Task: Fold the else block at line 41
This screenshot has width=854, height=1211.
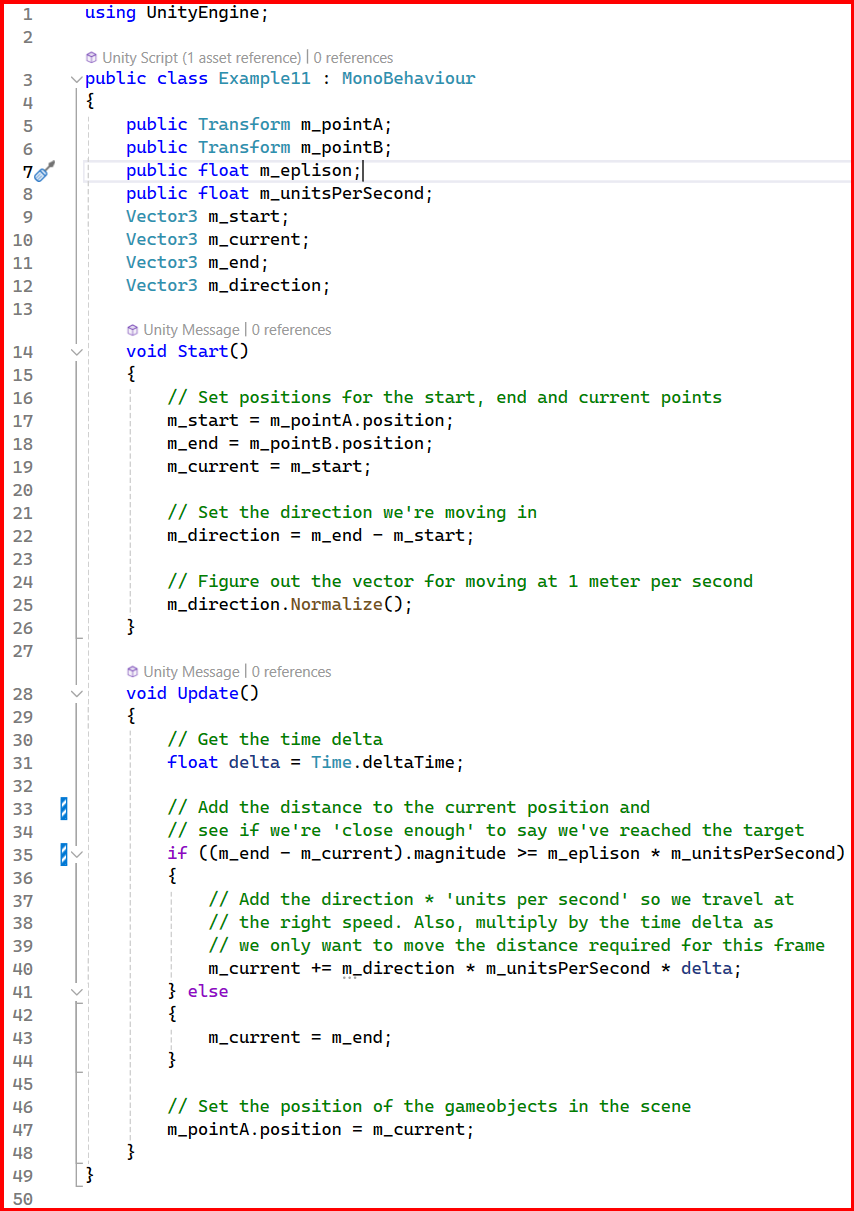Action: point(77,992)
